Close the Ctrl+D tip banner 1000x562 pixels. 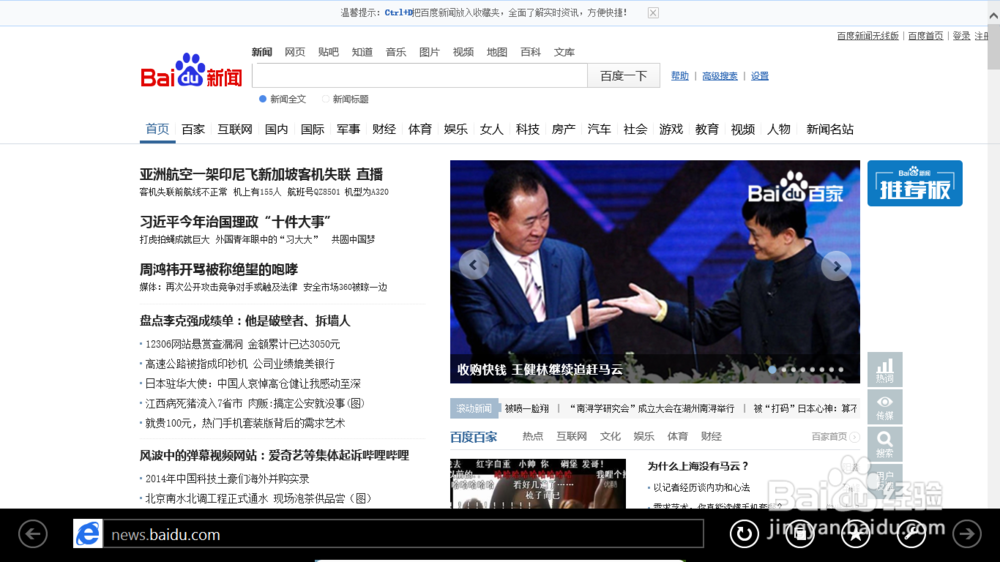(x=653, y=13)
